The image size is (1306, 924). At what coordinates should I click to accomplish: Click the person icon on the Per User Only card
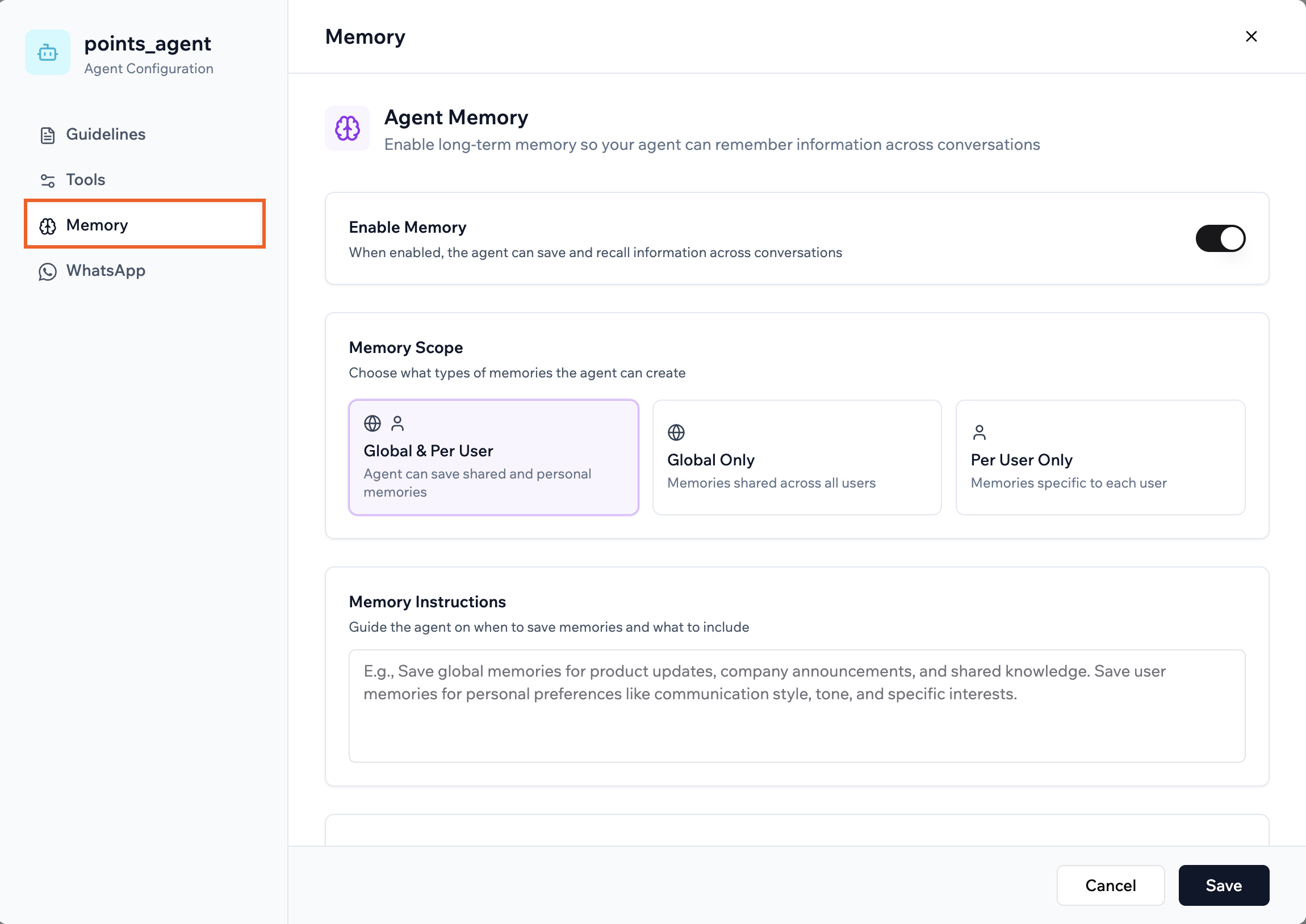pyautogui.click(x=979, y=432)
